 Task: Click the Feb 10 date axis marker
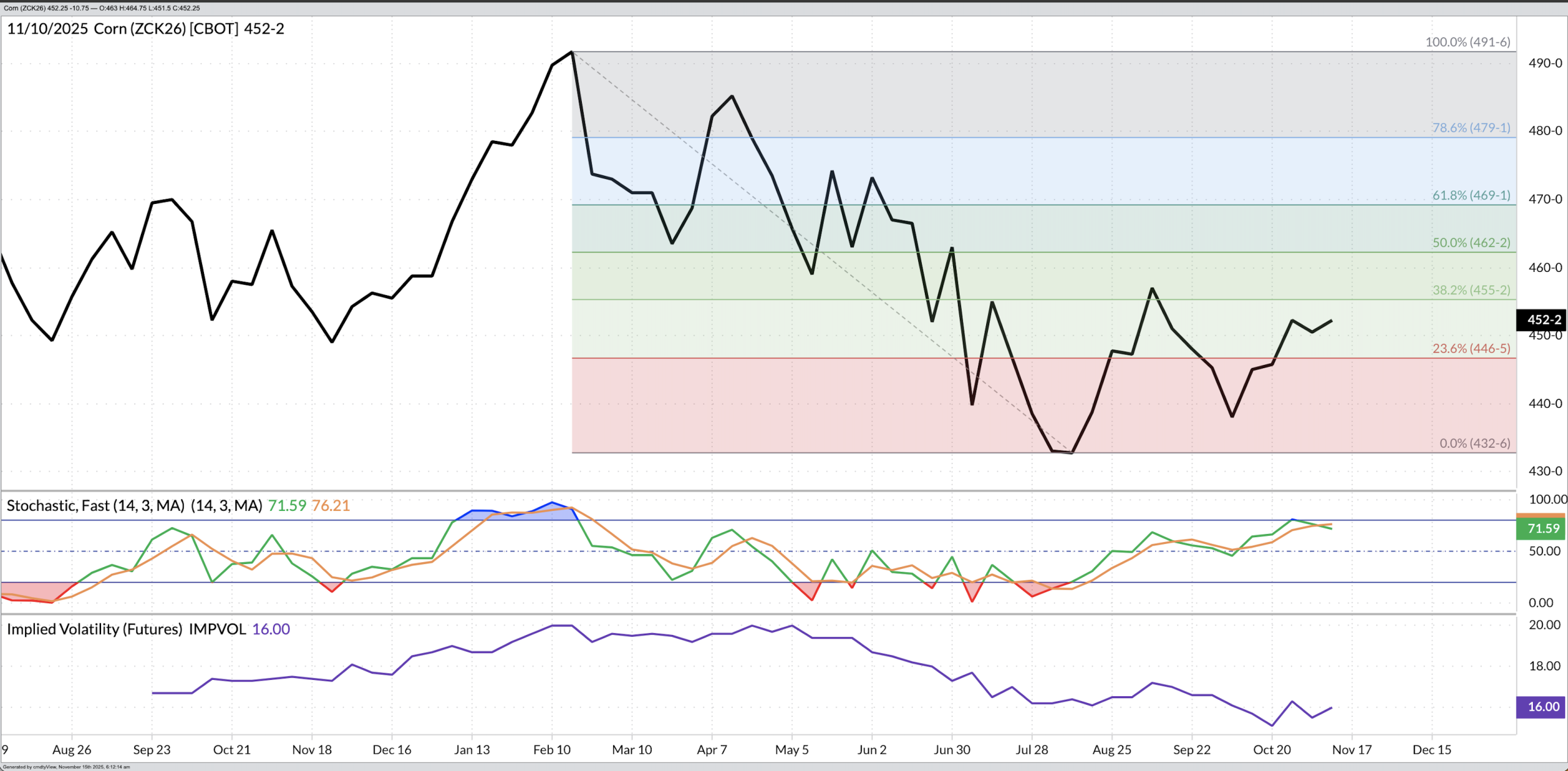551,750
